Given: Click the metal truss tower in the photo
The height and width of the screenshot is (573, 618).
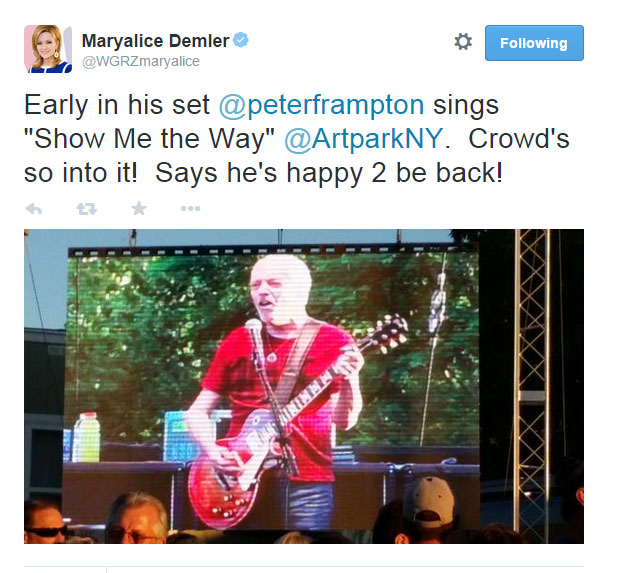Looking at the screenshot, I should pyautogui.click(x=532, y=384).
